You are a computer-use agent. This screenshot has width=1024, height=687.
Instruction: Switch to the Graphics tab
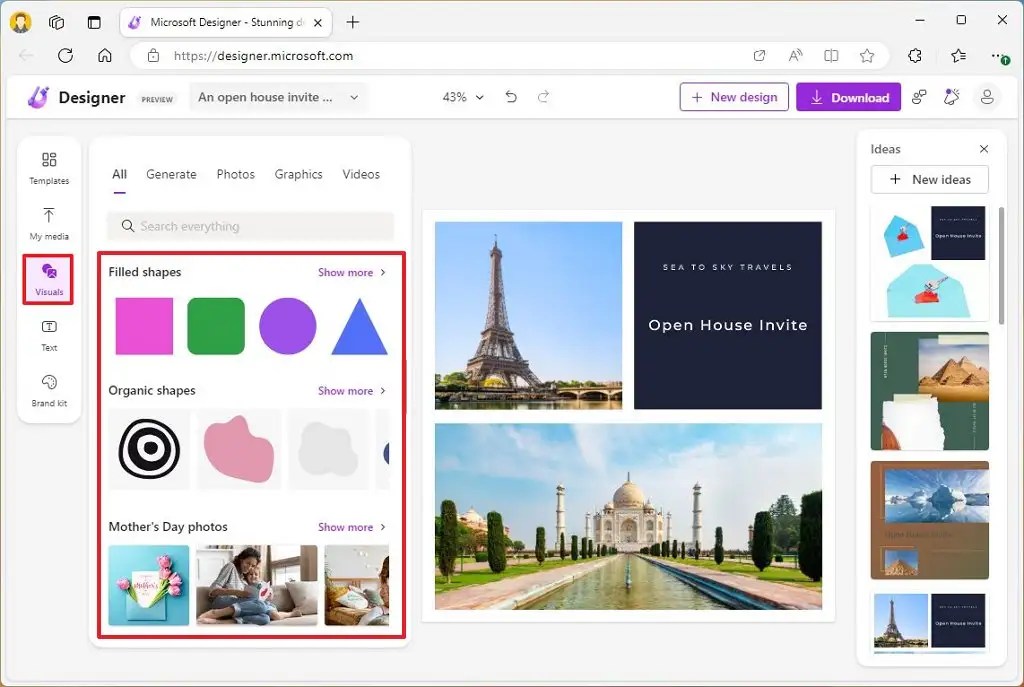(298, 174)
